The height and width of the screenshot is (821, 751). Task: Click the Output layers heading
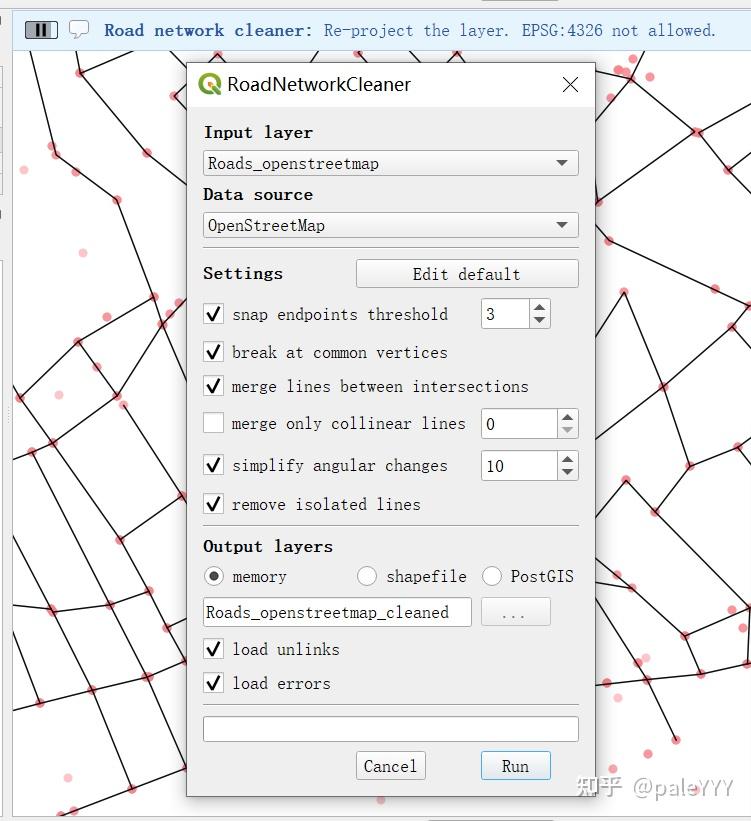pos(268,546)
